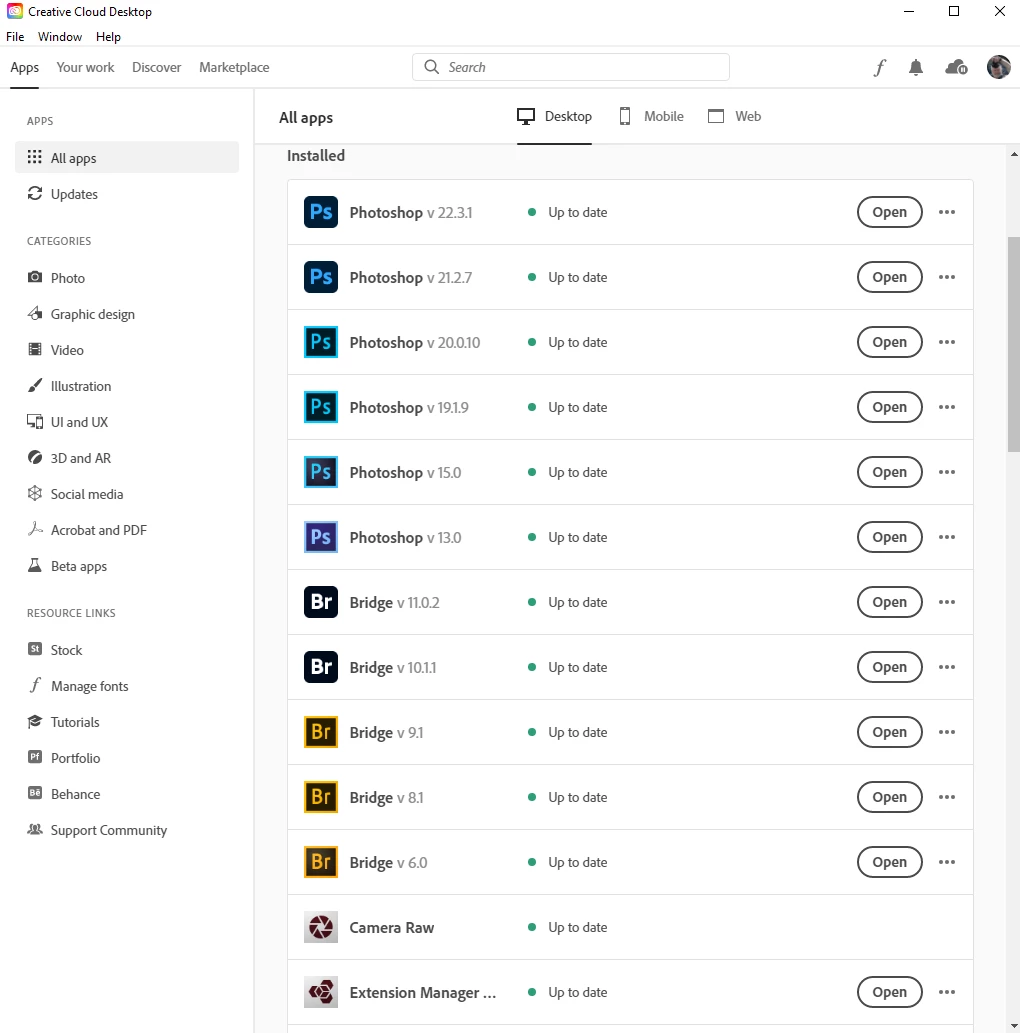Click the Extension Manager app icon
The image size is (1020, 1033).
[x=321, y=992]
